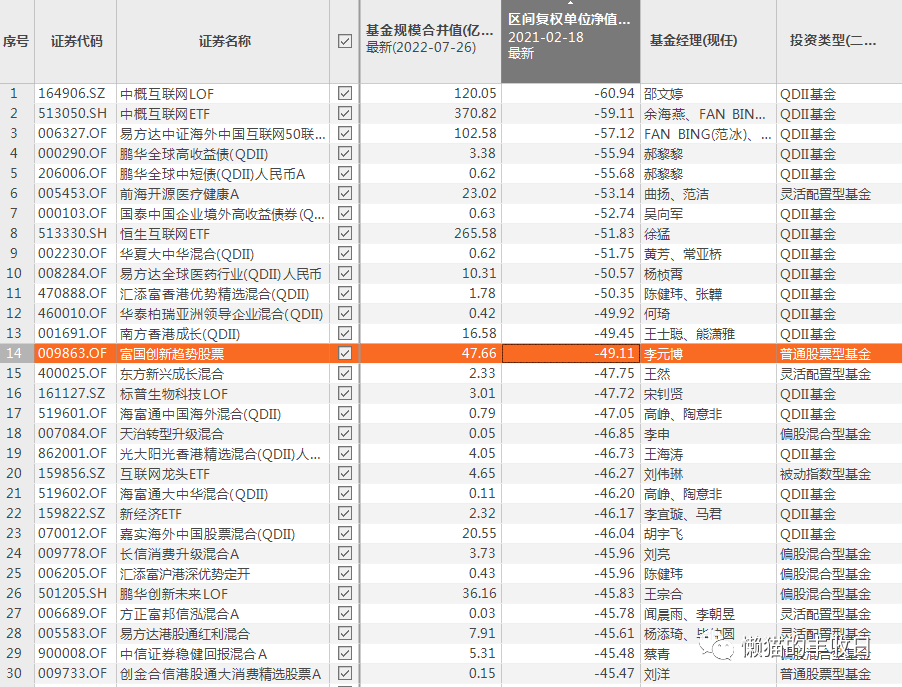The width and height of the screenshot is (902, 687).
Task: Toggle checkbox for 鹏华创新未来LOF row
Action: (x=345, y=593)
